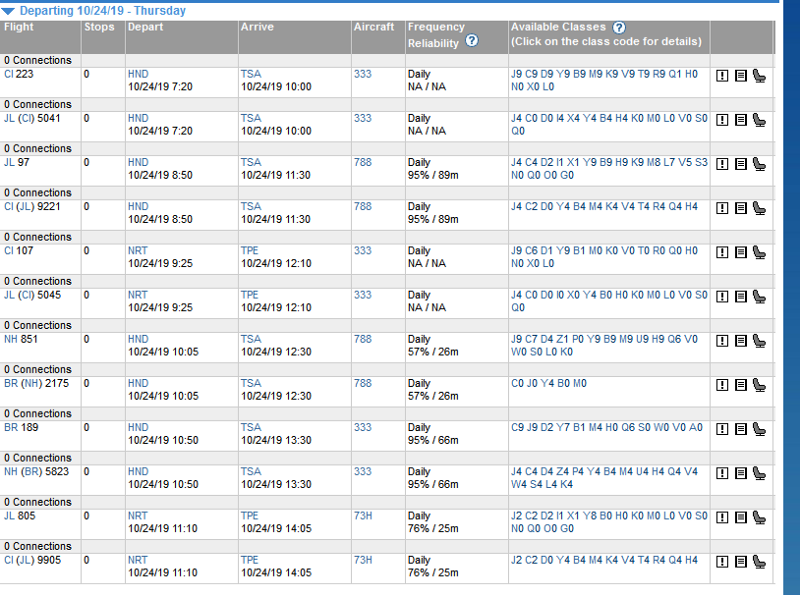The width and height of the screenshot is (800, 595).
Task: View seat map icon for BR 189
Action: (760, 429)
